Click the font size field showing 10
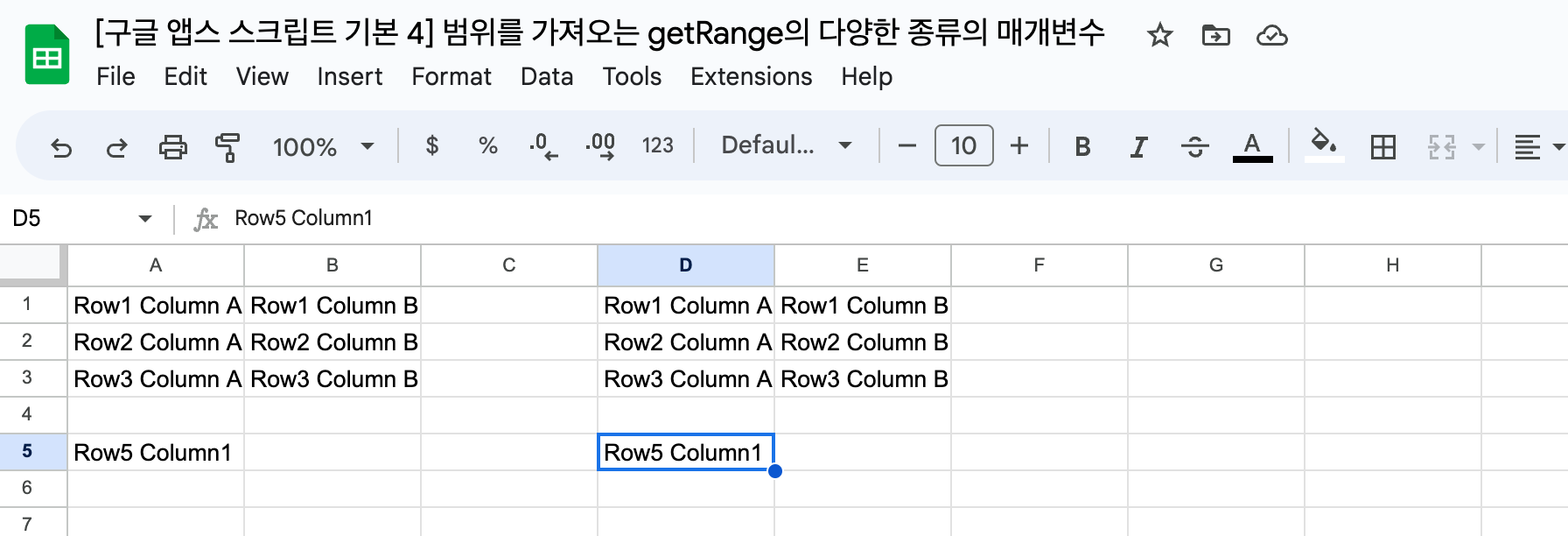 click(x=963, y=145)
